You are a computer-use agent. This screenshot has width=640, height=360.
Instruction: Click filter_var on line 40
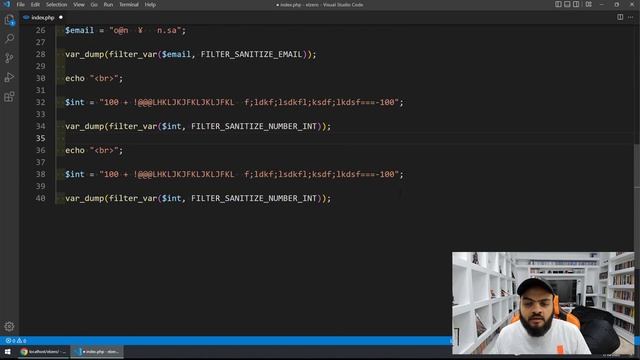click(133, 198)
